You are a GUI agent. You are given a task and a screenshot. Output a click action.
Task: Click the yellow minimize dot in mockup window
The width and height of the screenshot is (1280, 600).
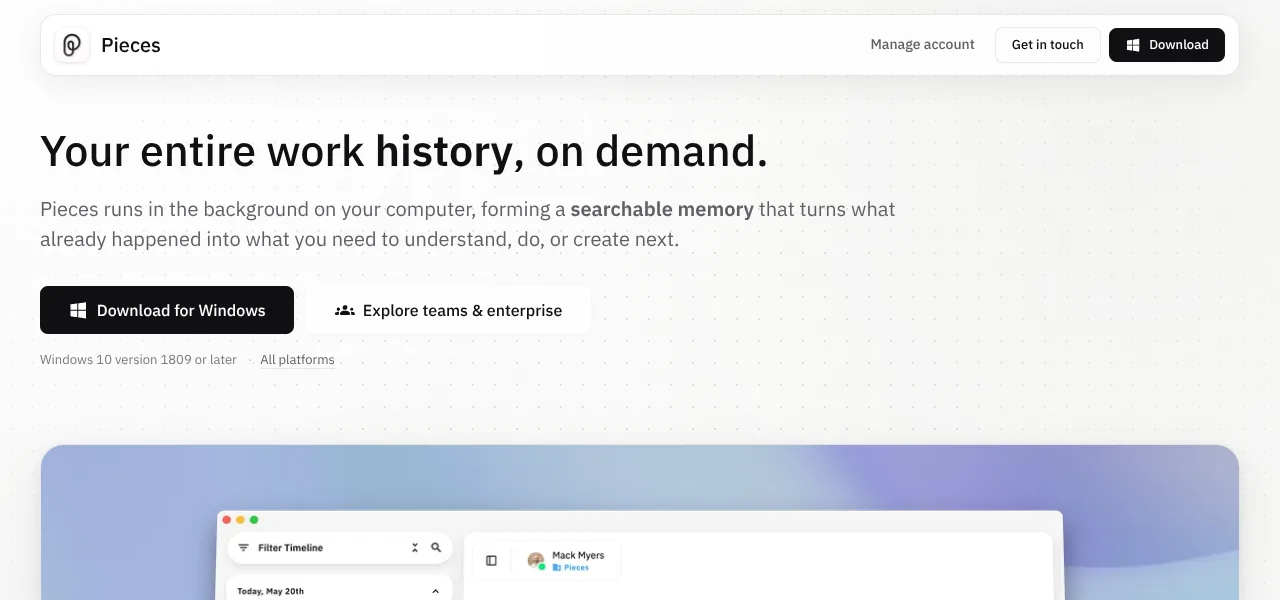240,520
